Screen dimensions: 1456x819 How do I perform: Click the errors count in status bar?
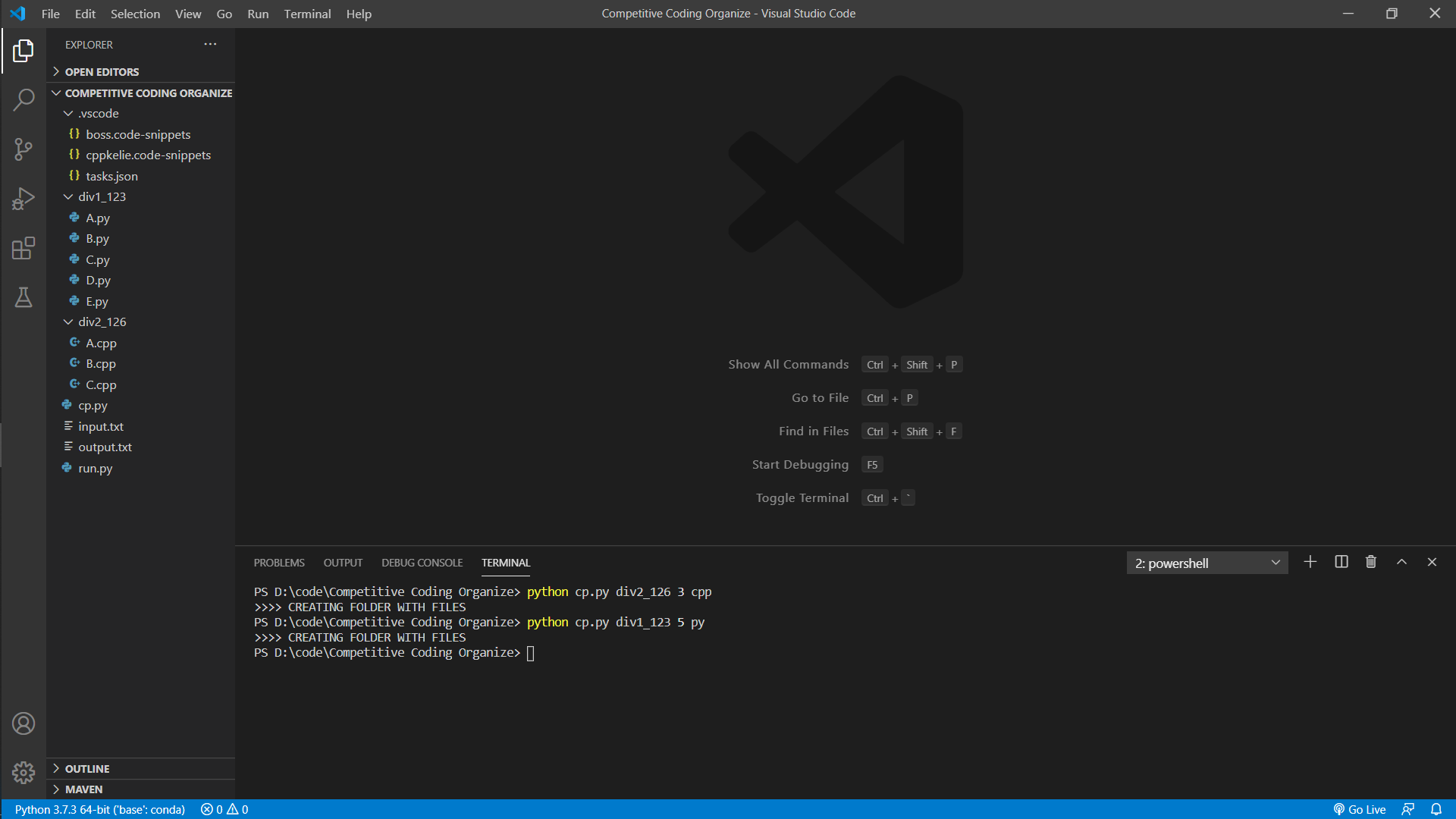pyautogui.click(x=212, y=809)
